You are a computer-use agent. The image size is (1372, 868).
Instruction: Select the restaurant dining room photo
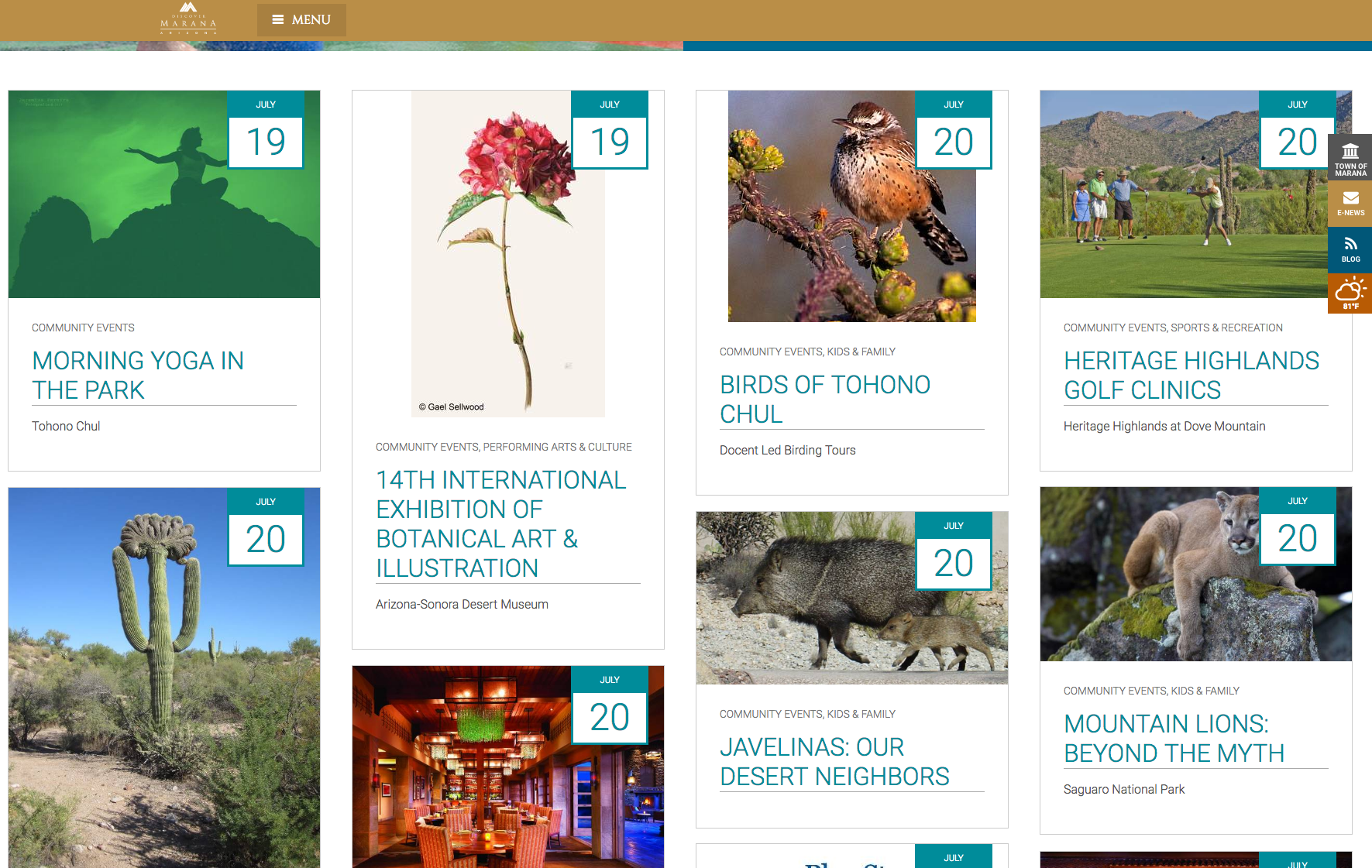tap(508, 767)
